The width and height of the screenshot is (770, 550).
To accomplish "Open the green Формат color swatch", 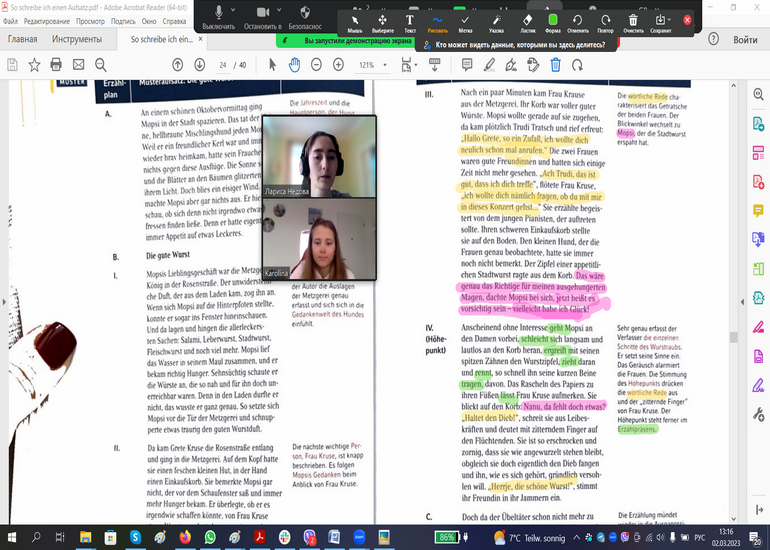I will [553, 20].
